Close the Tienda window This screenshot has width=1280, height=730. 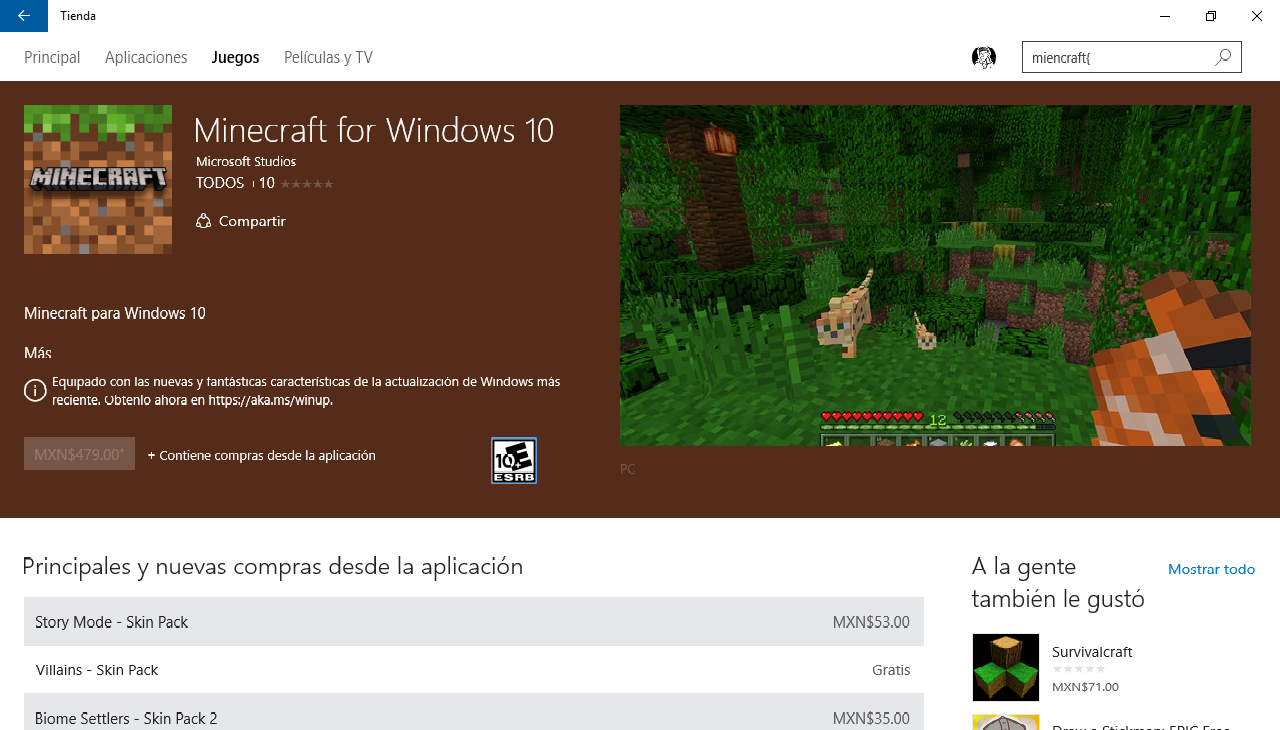[x=1257, y=16]
